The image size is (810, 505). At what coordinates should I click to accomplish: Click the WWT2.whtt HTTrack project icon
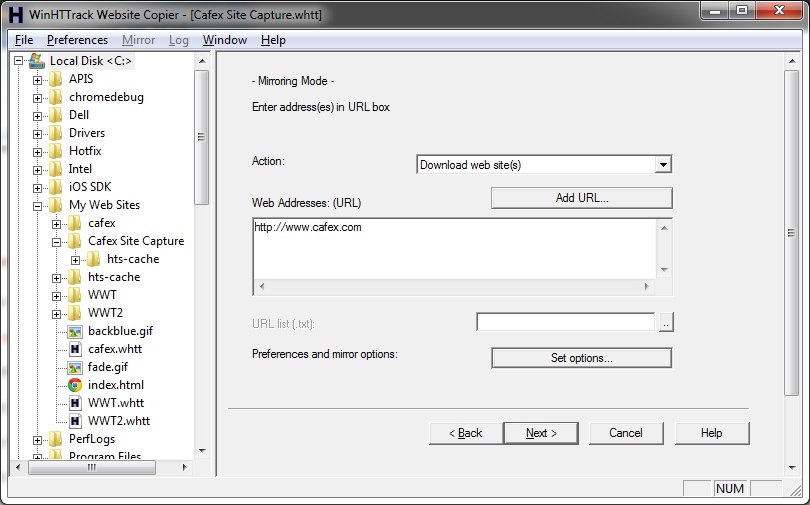tap(75, 421)
